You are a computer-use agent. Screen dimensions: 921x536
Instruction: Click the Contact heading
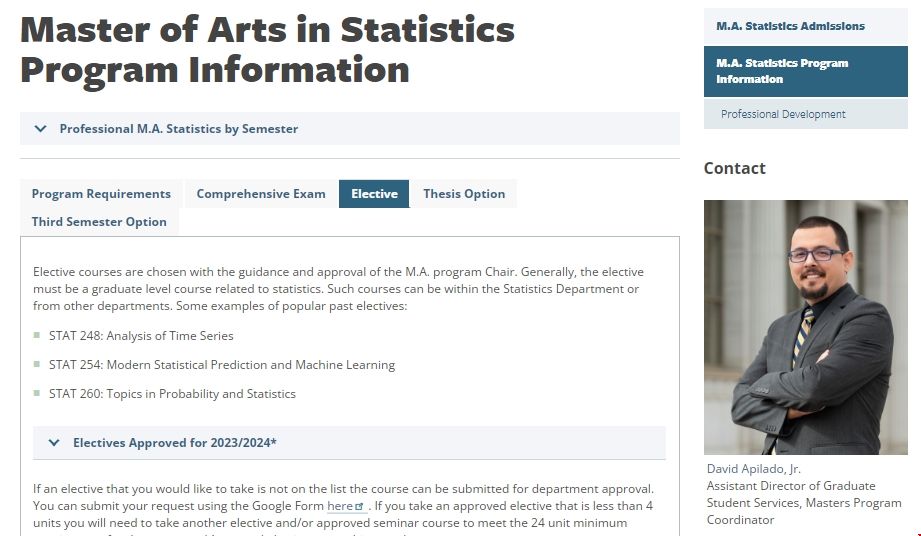click(735, 168)
